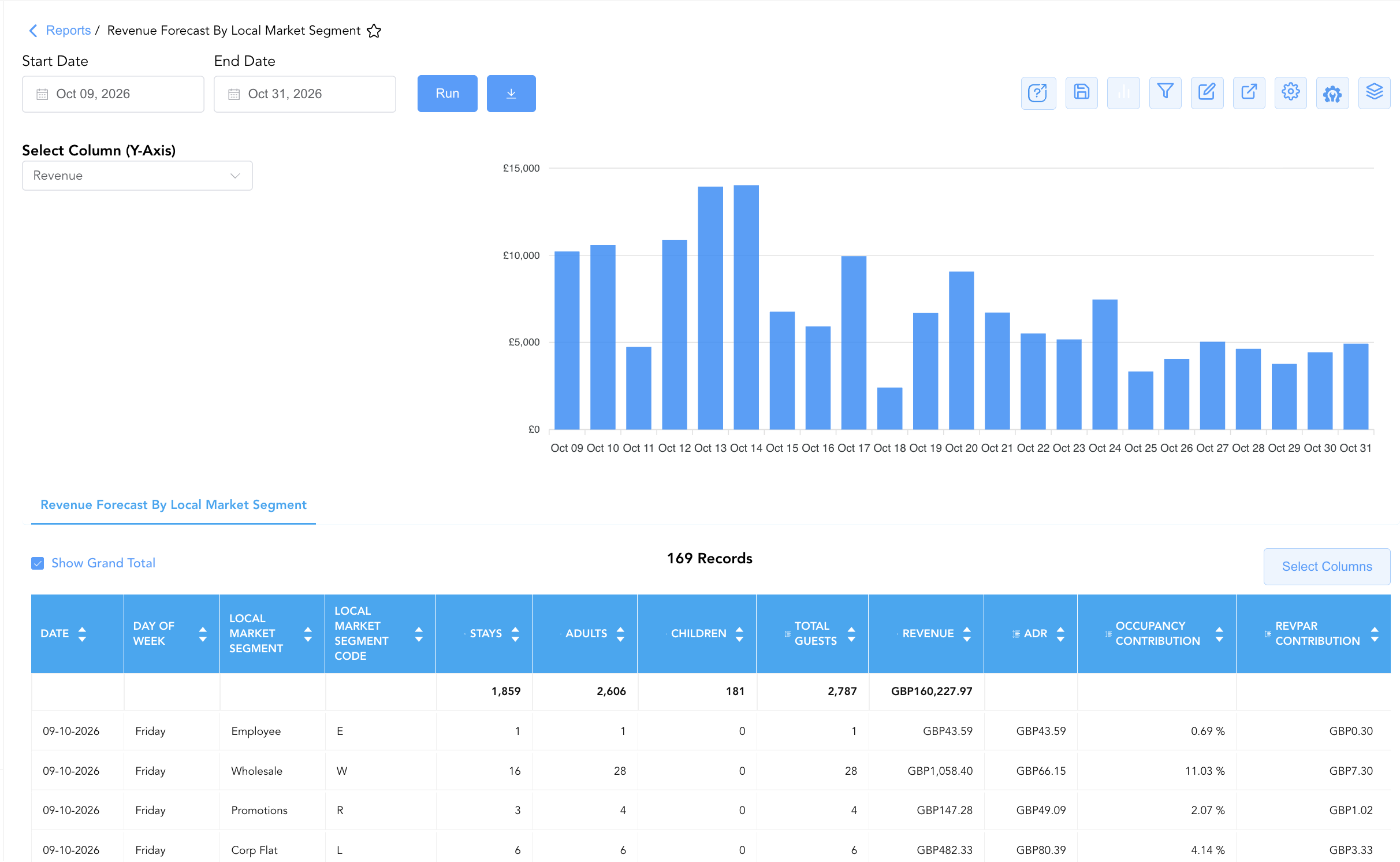
Task: Click the Oct 24 revenue bar
Action: [1105, 365]
